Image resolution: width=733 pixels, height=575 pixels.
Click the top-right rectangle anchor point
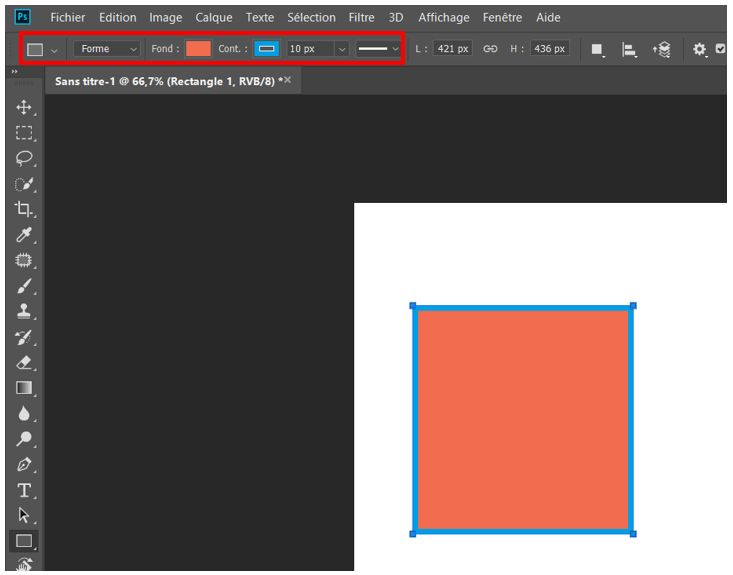tap(633, 306)
